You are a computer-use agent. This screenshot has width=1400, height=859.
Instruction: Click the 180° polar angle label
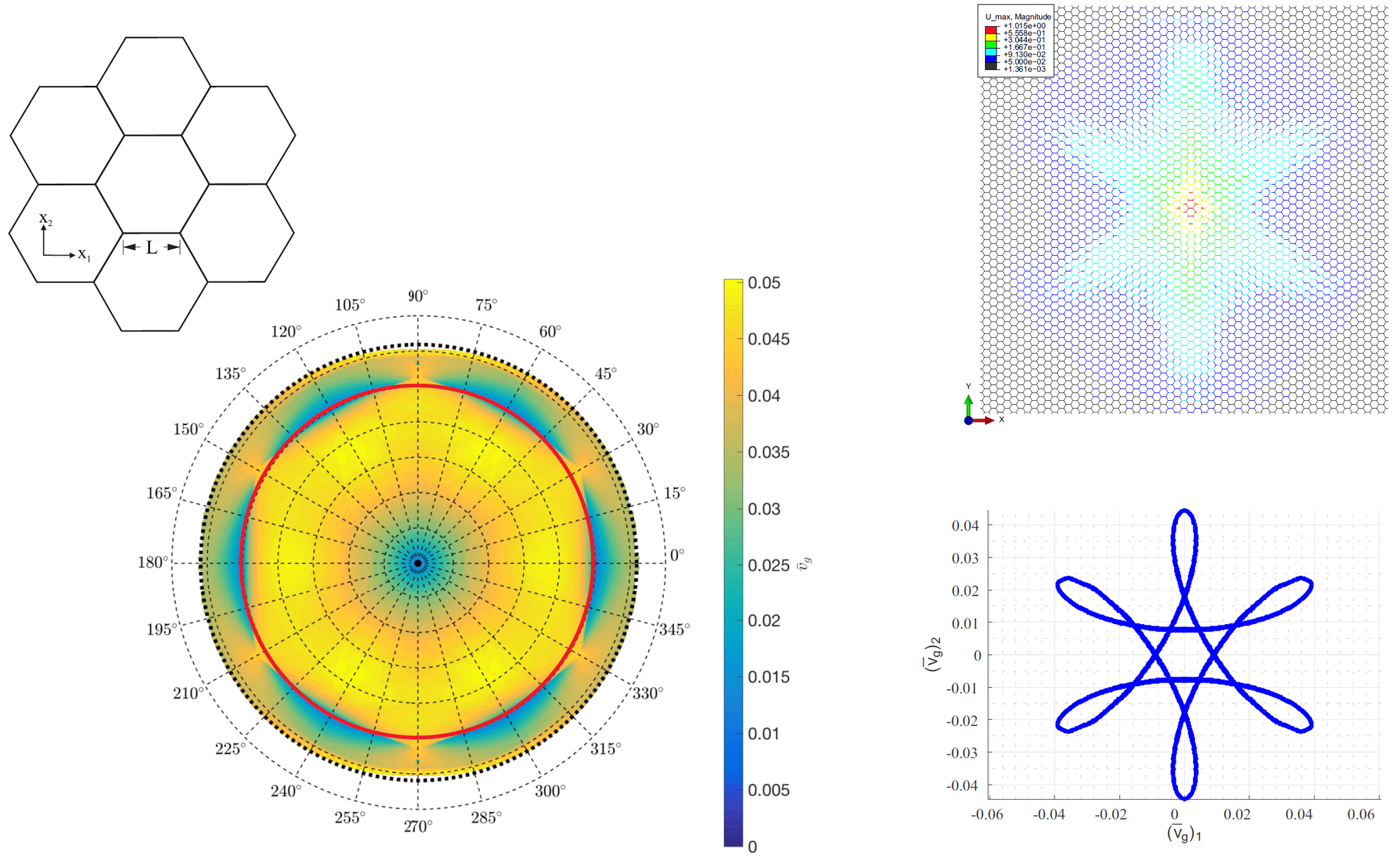pos(153,562)
